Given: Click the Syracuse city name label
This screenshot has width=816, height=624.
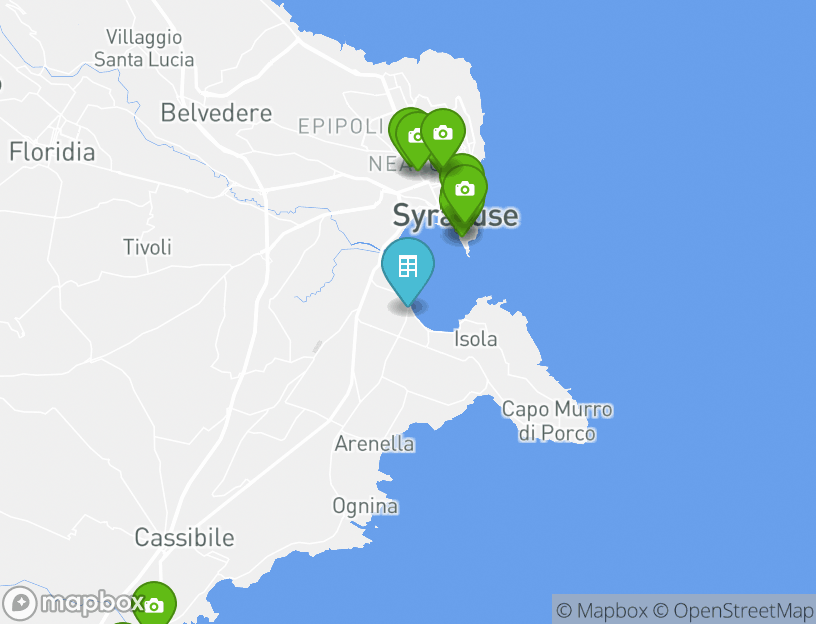Looking at the screenshot, I should point(456,215).
